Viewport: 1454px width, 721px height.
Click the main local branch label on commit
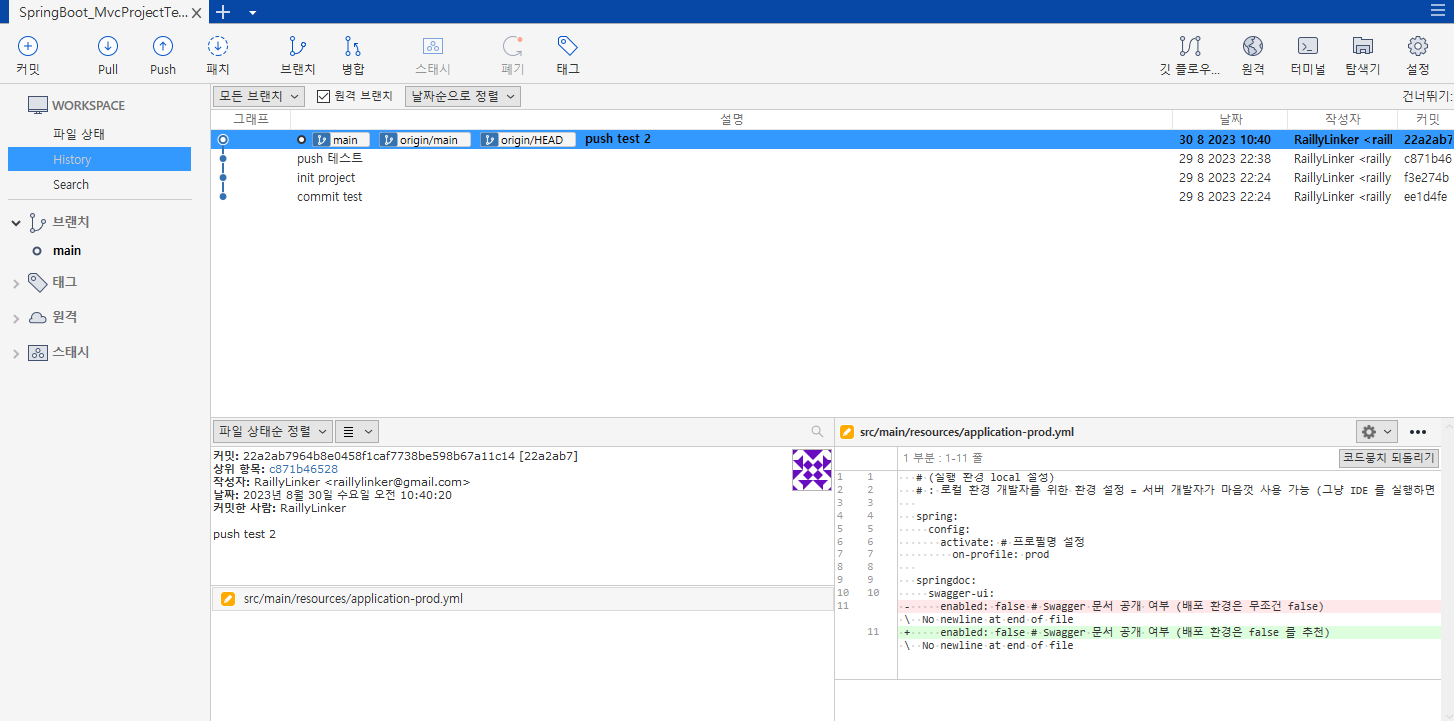(x=341, y=140)
